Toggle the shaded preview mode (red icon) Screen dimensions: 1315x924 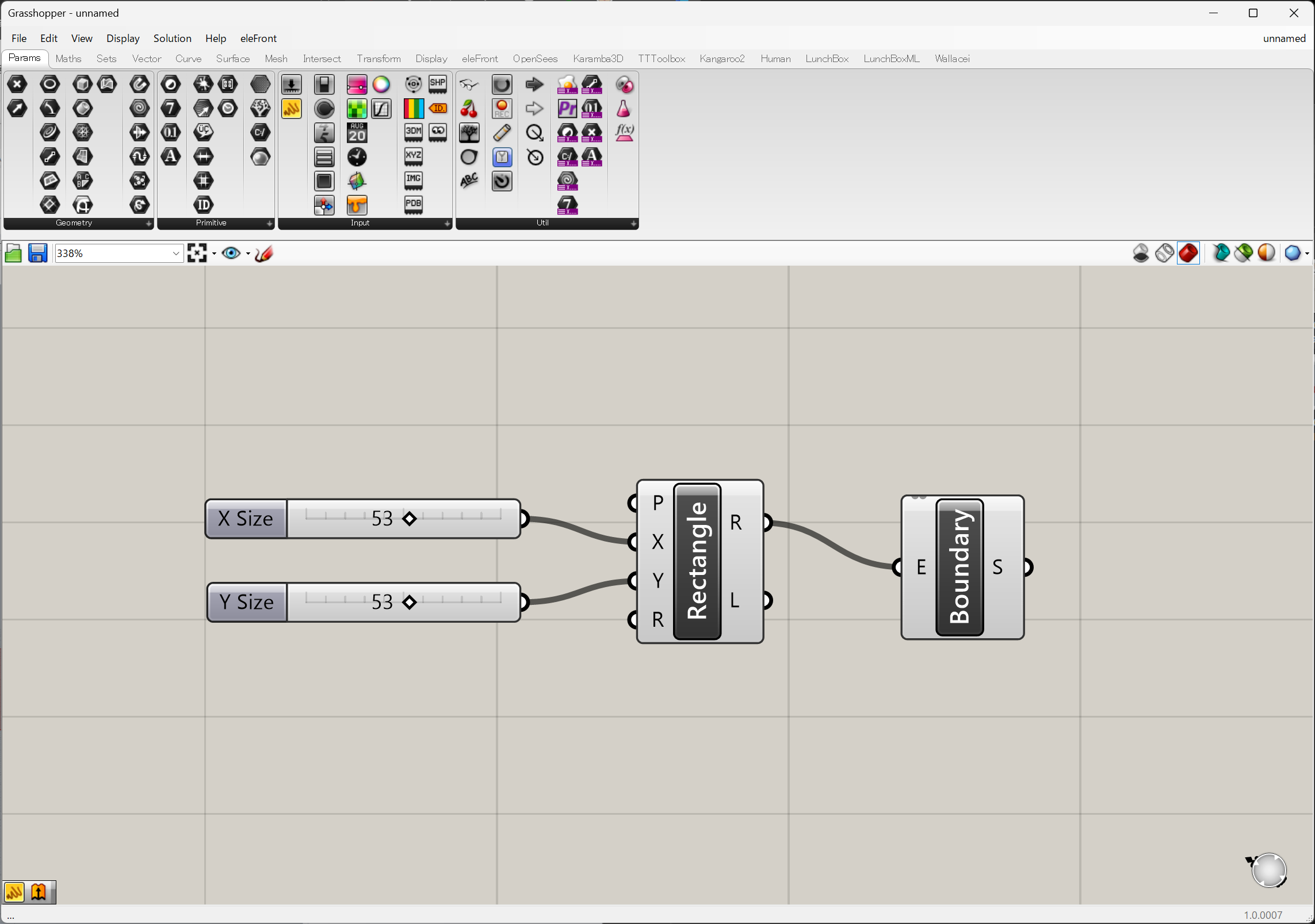pos(1188,253)
